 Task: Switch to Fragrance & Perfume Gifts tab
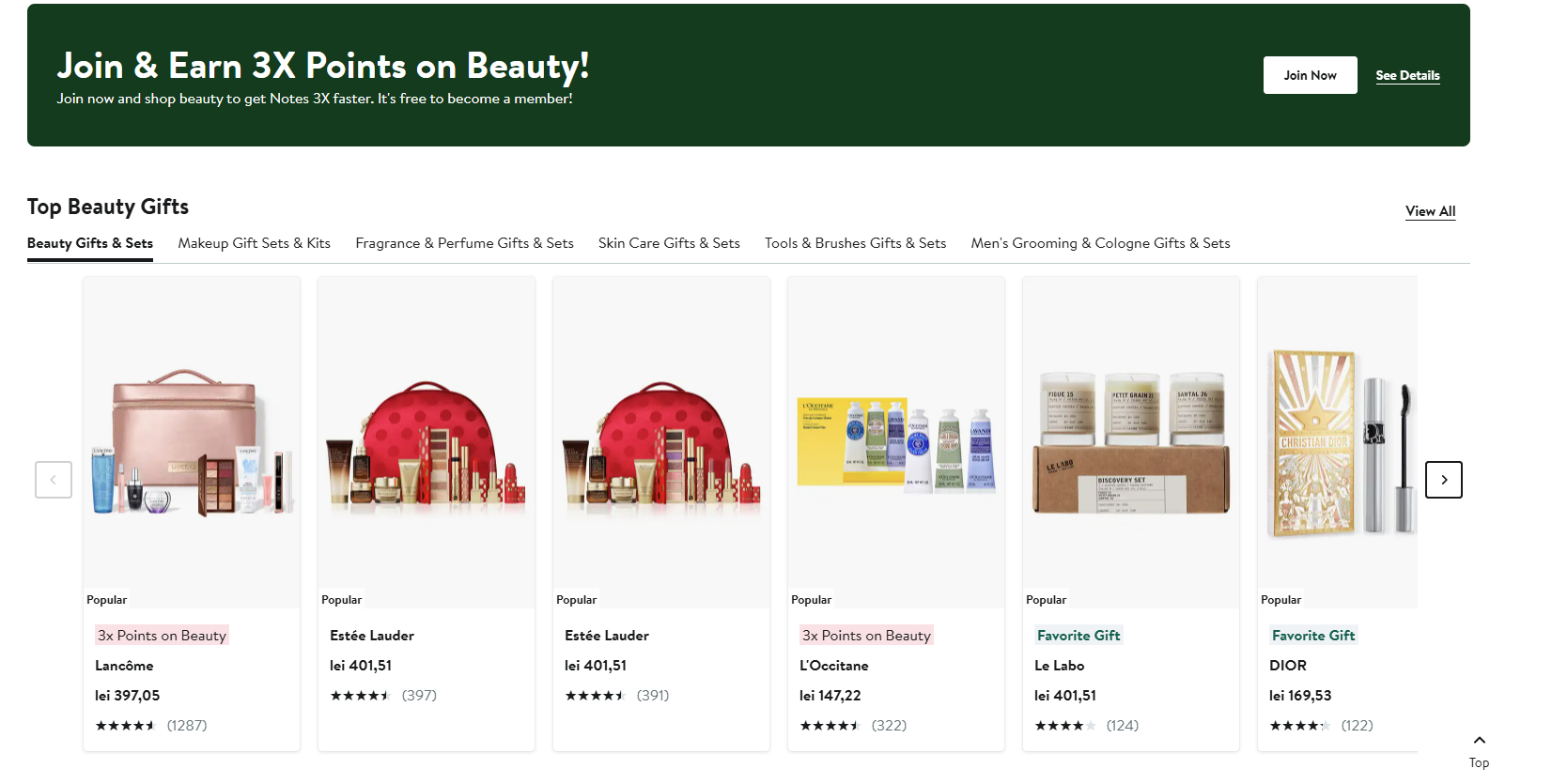pos(464,243)
